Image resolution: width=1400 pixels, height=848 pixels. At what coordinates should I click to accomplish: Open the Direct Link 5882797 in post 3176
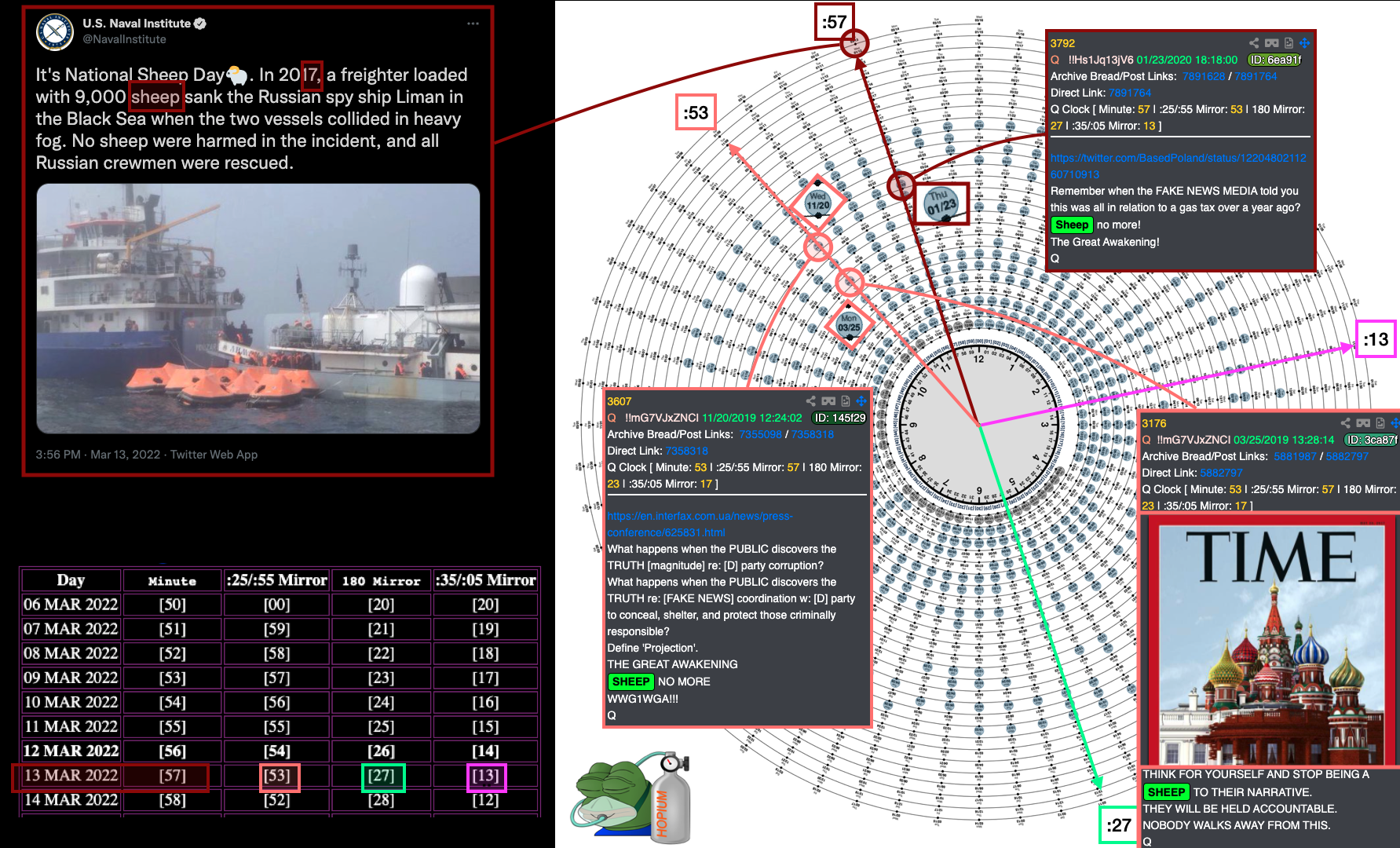(1221, 473)
